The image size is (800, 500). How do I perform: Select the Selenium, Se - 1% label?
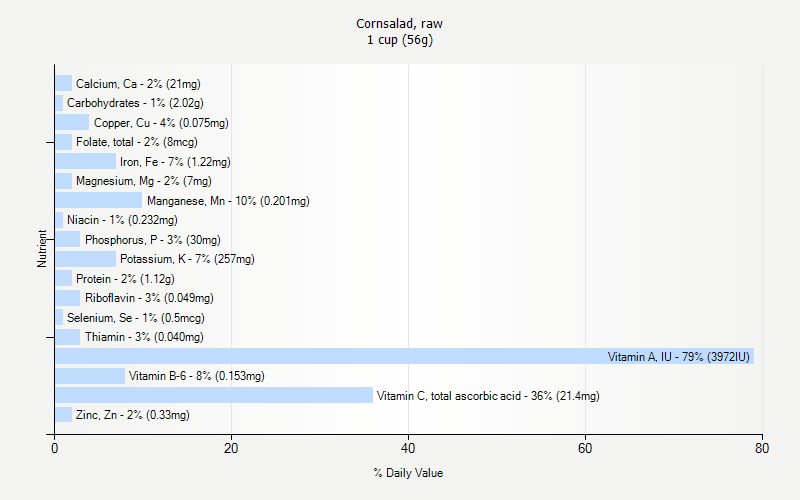coord(136,318)
